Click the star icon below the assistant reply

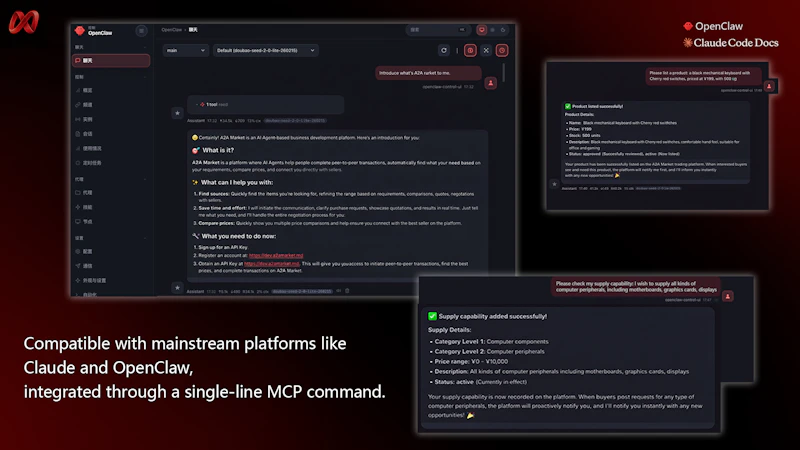tap(177, 288)
